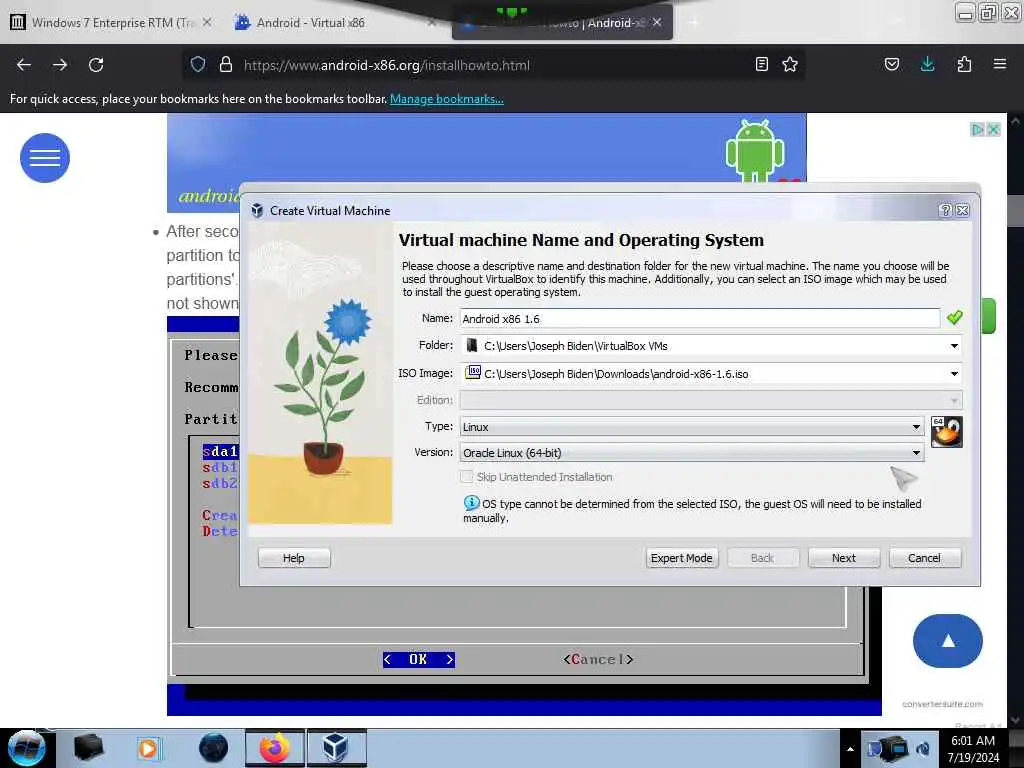
Task: Expand the Folder dropdown
Action: (954, 345)
